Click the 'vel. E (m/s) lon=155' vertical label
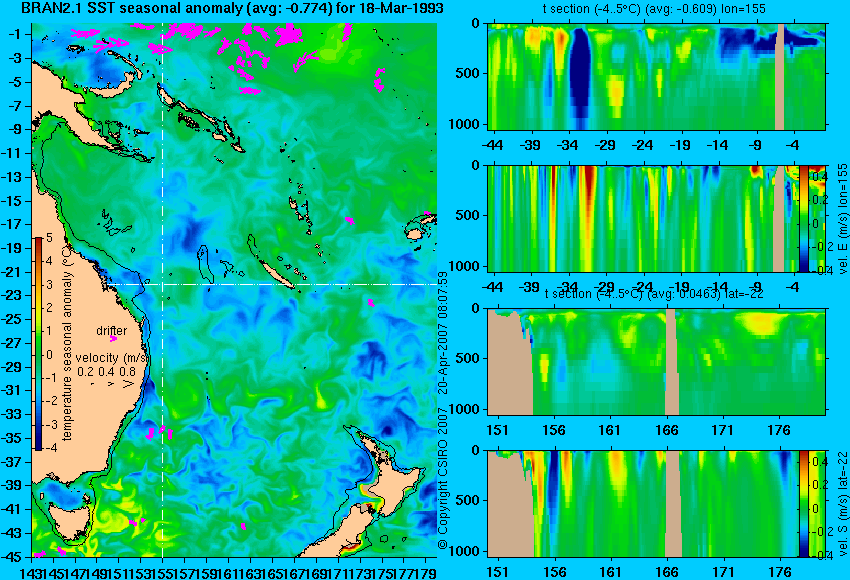 pos(843,218)
